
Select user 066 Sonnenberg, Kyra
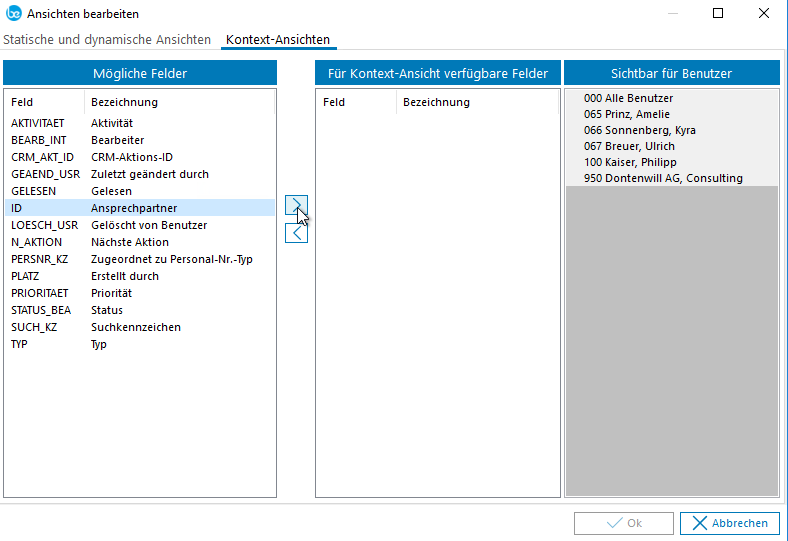click(639, 130)
